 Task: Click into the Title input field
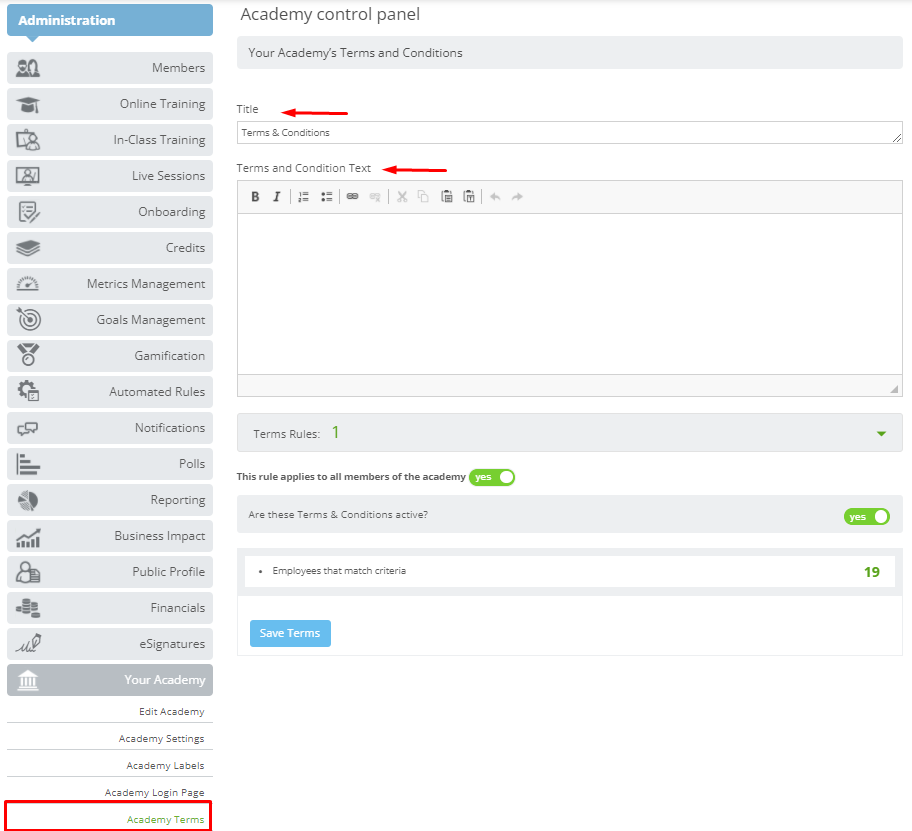(x=569, y=133)
